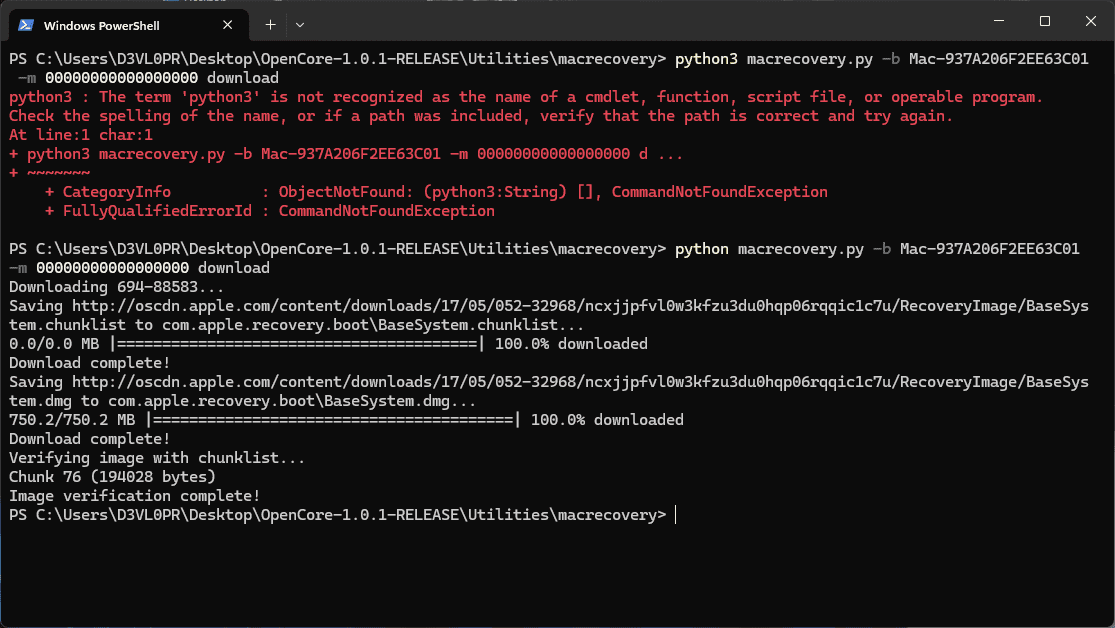This screenshot has height=628, width=1115.
Task: Click at the blinking cursor prompt line
Action: click(676, 515)
